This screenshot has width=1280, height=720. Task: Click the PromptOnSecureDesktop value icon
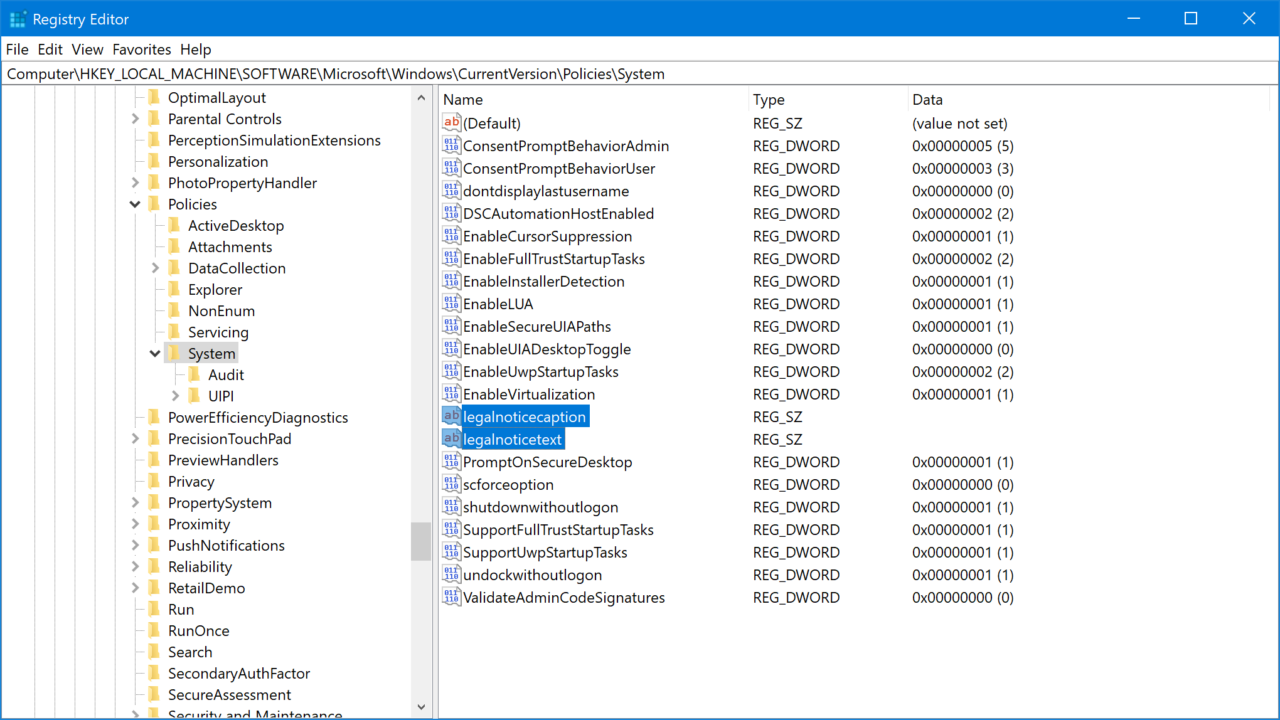tap(451, 461)
